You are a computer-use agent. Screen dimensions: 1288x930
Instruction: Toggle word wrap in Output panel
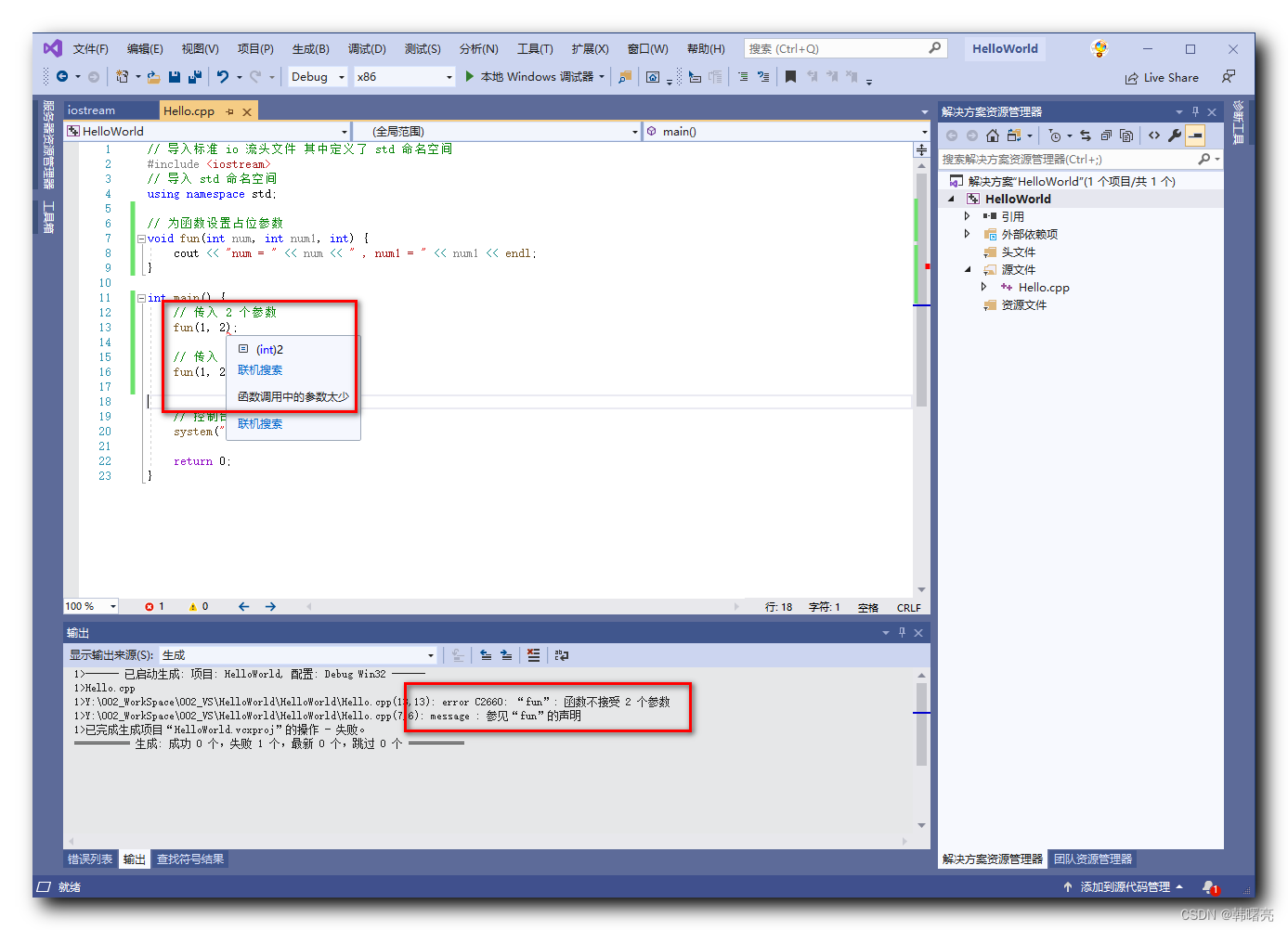pos(561,655)
